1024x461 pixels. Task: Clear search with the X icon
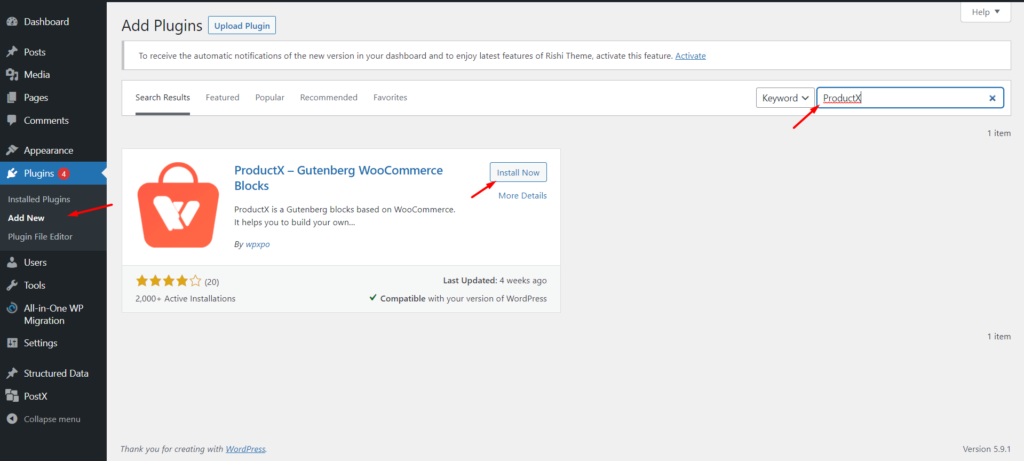click(x=992, y=98)
